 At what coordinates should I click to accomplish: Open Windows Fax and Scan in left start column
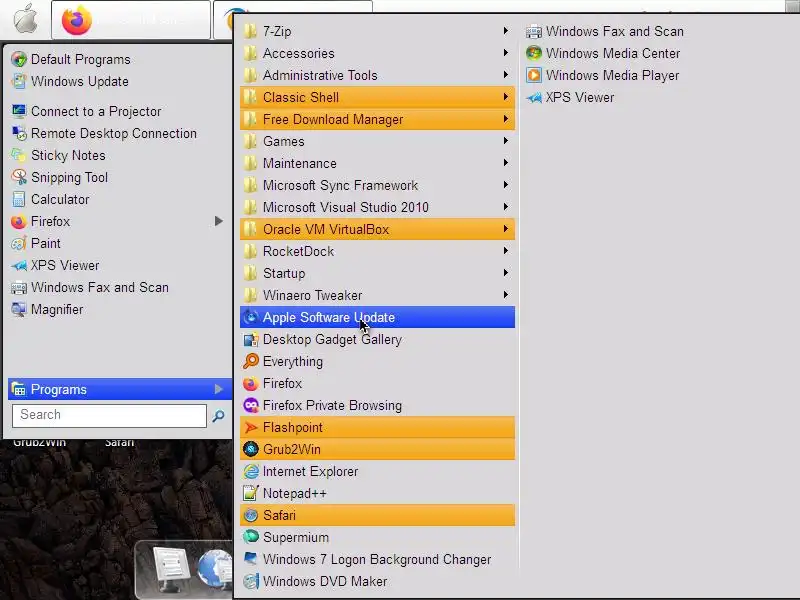(118, 287)
